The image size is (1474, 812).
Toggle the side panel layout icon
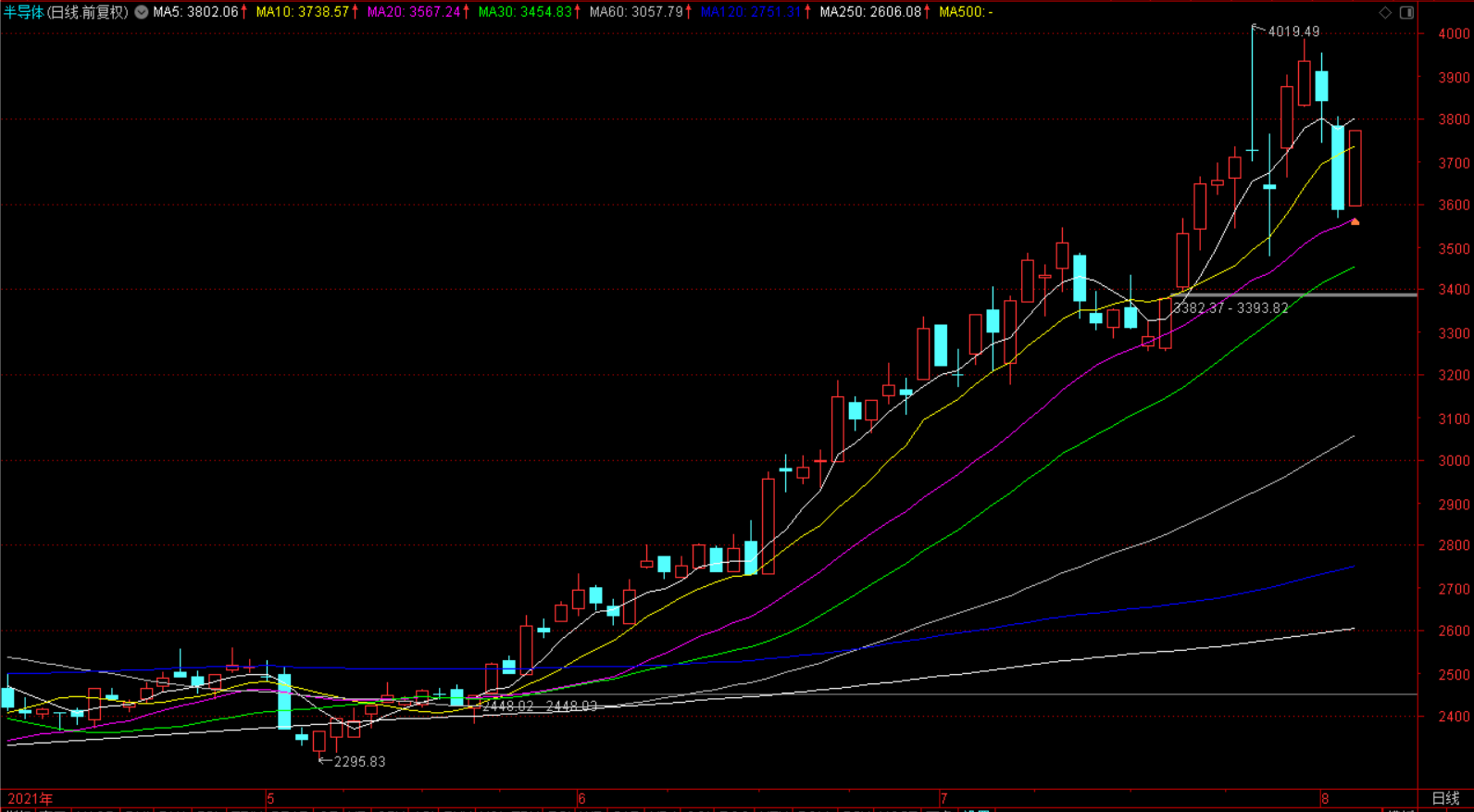click(x=1406, y=12)
